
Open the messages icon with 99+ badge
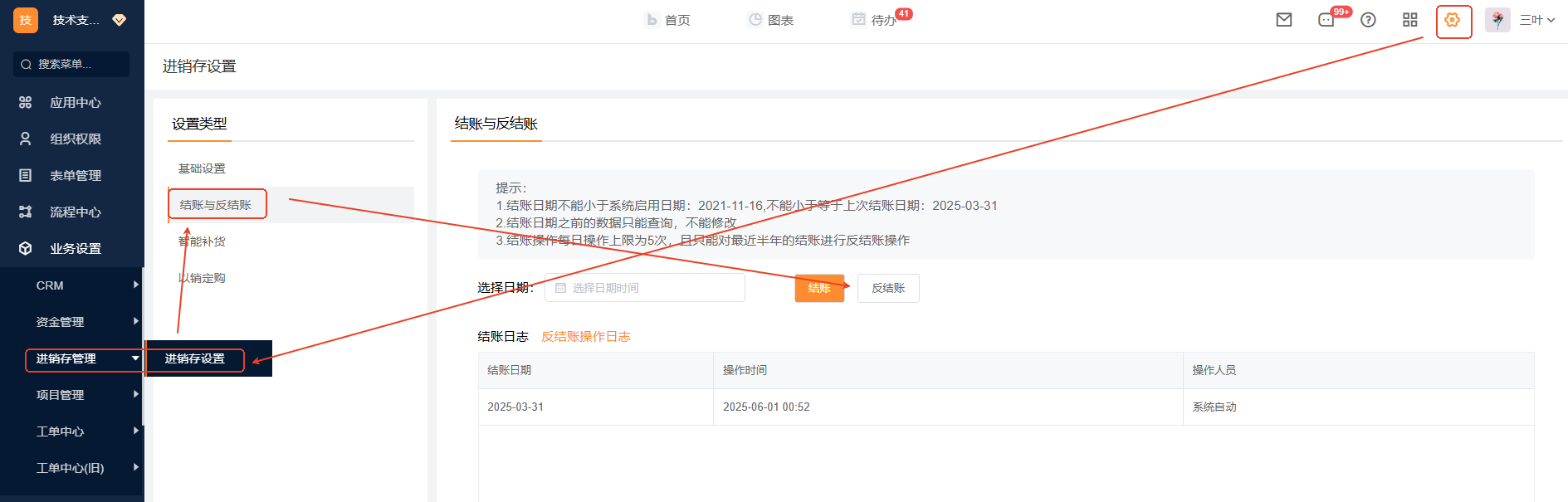[x=1326, y=20]
